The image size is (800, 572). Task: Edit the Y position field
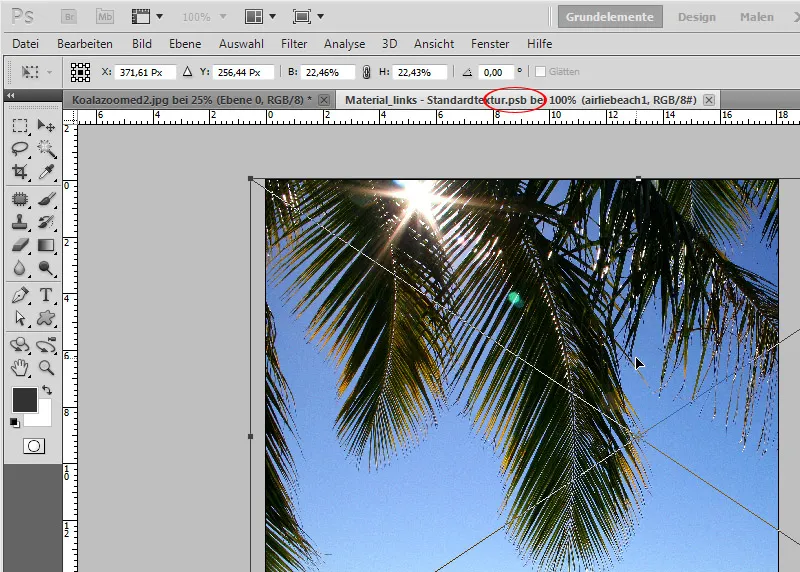[x=243, y=72]
